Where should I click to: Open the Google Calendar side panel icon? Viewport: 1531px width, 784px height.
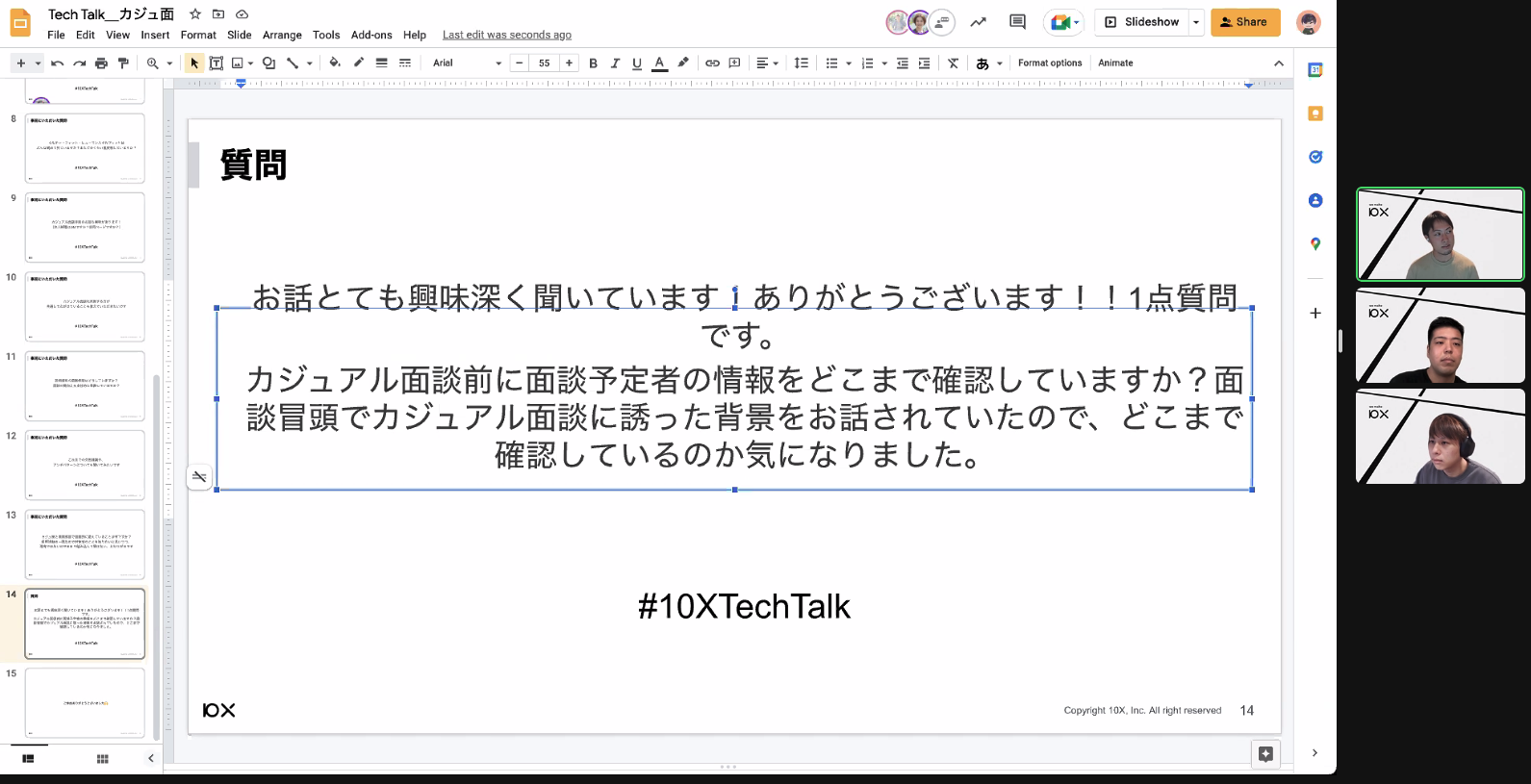1315,70
